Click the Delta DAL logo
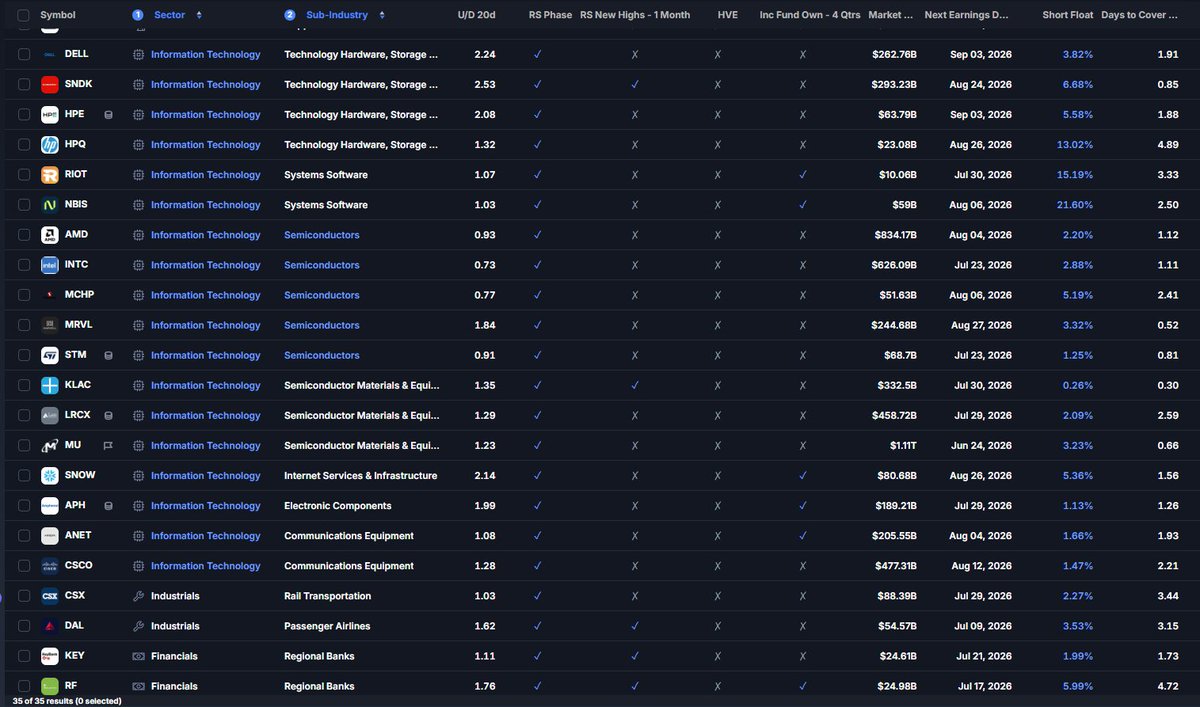 50,626
